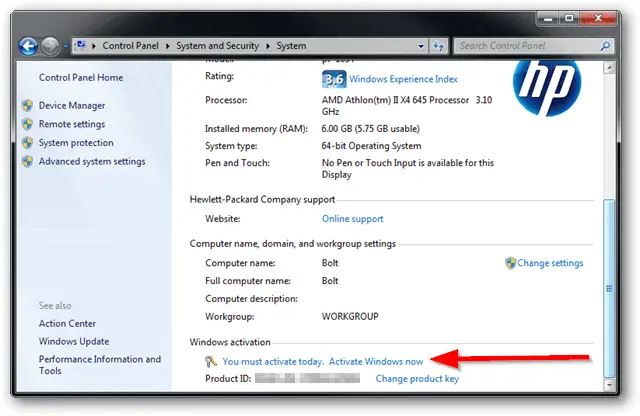Click the greyed Forward navigation button
640x416 pixels.
(50, 46)
